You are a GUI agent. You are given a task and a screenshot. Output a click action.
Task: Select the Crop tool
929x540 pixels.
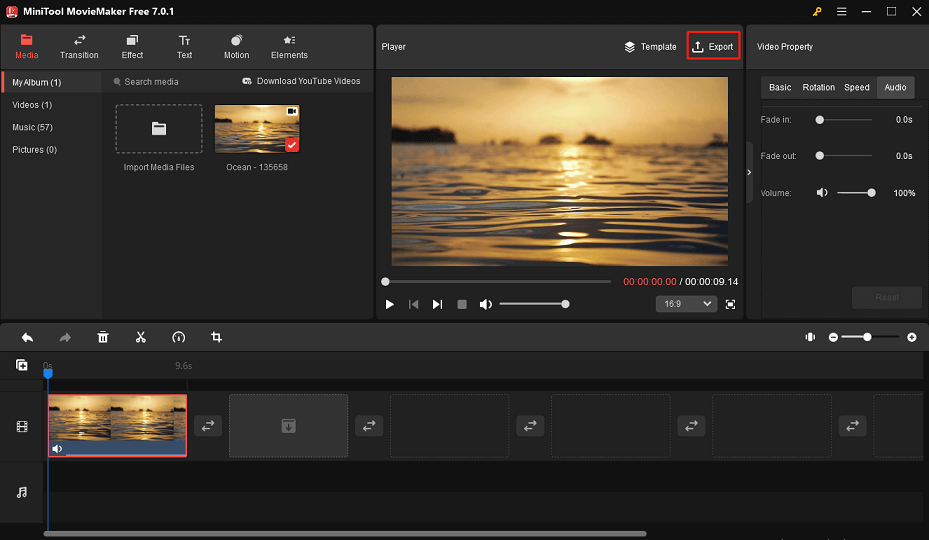[216, 337]
